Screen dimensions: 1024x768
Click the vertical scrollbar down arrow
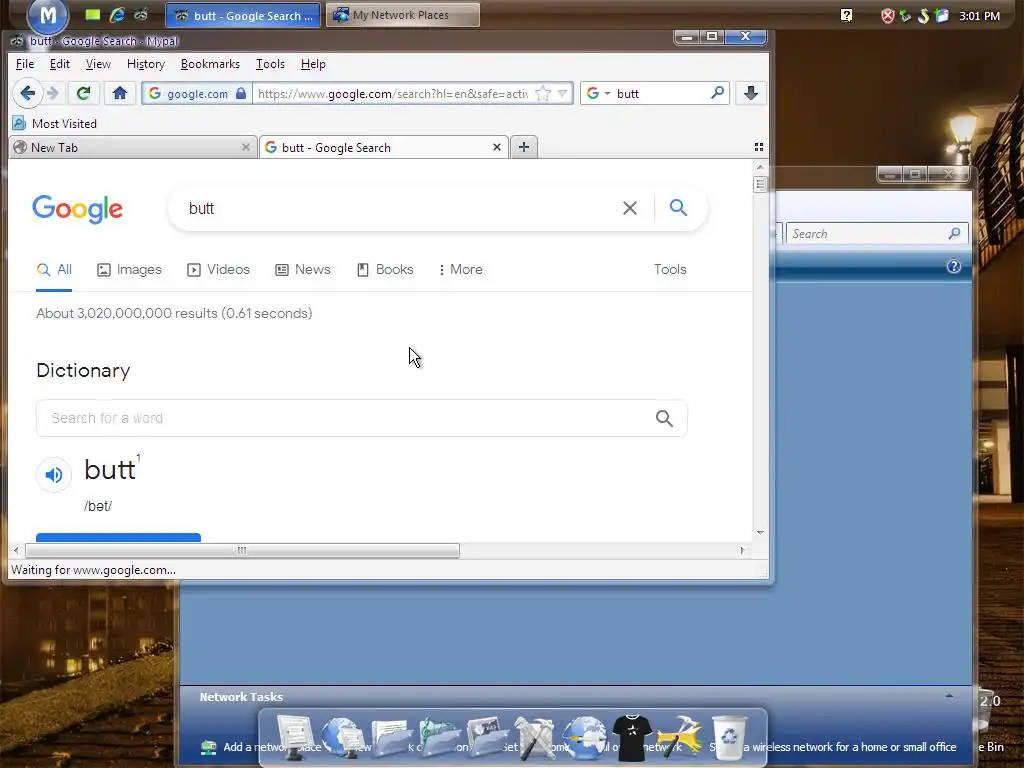(760, 533)
